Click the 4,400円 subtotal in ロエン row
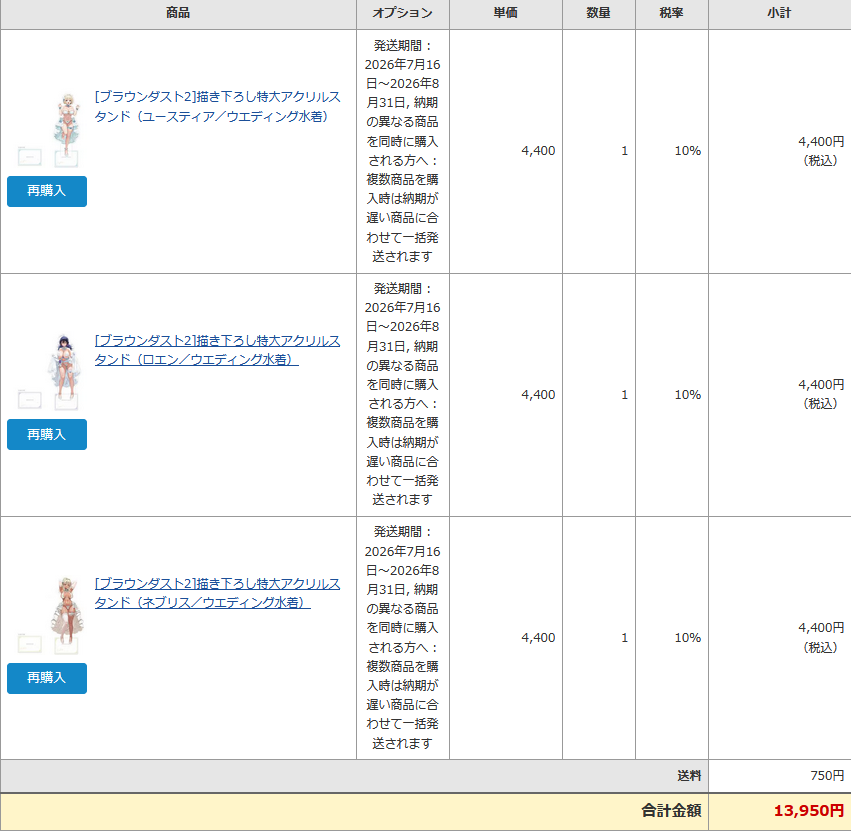 pos(821,385)
